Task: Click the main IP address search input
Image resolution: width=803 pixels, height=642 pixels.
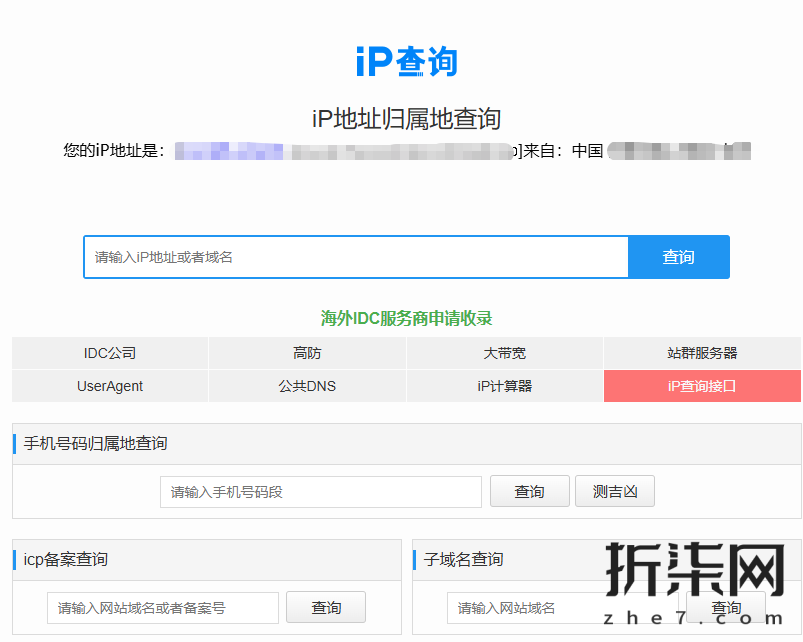Action: [x=355, y=257]
